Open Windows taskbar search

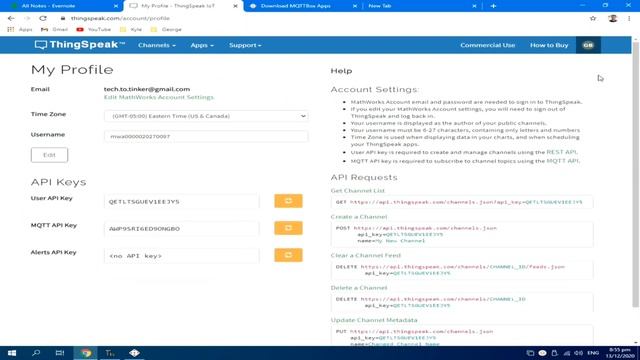36,353
